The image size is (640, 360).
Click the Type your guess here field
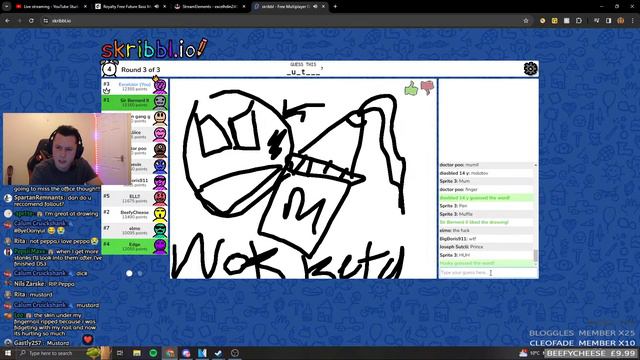487,272
